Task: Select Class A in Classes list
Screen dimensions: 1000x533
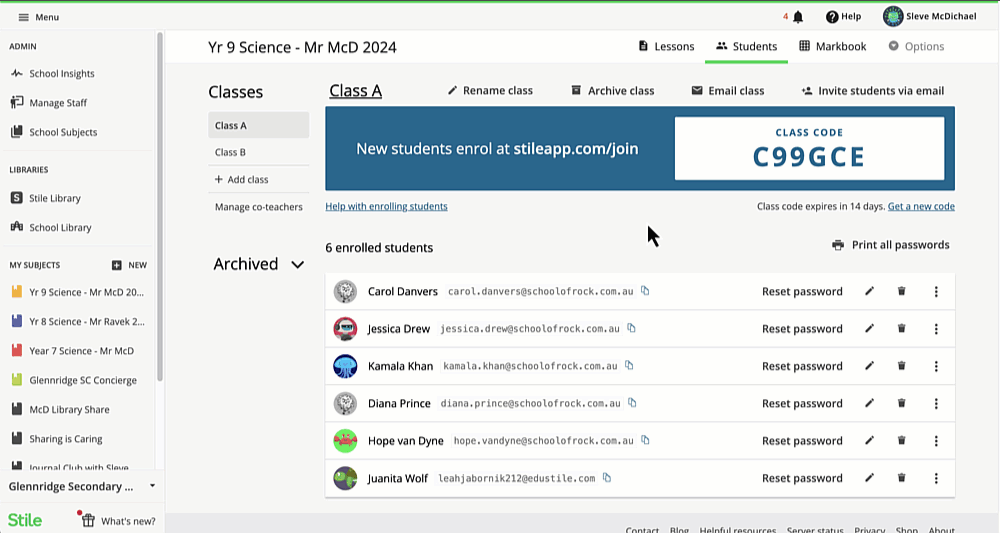Action: 258,126
